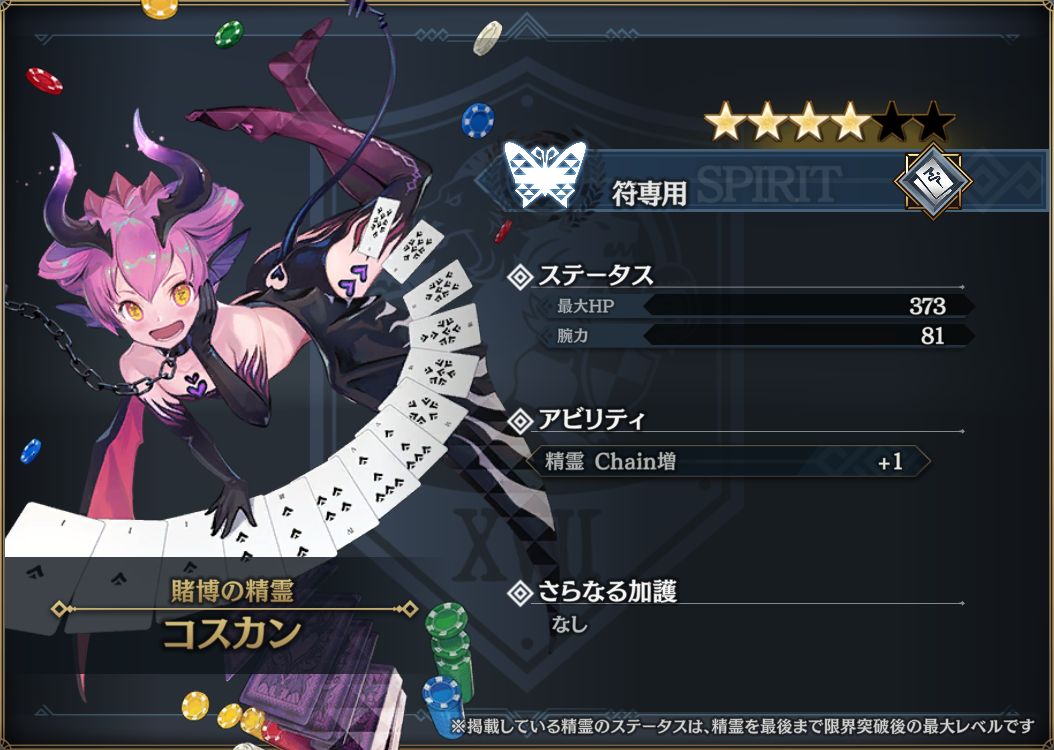The width and height of the screenshot is (1054, 750).
Task: Click the fourth gold star
Action: click(850, 121)
